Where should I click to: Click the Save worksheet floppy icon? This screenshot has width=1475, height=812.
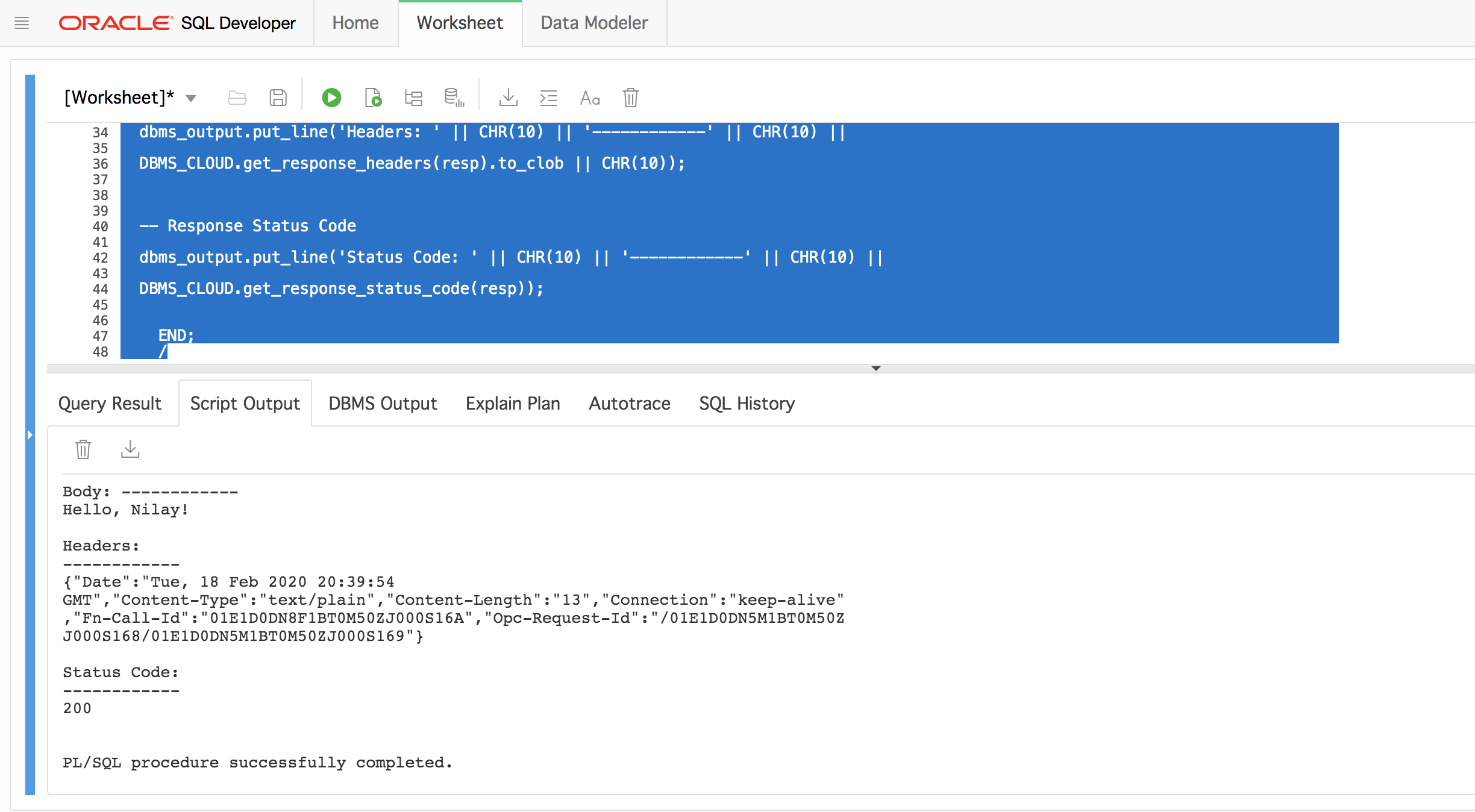(x=278, y=98)
